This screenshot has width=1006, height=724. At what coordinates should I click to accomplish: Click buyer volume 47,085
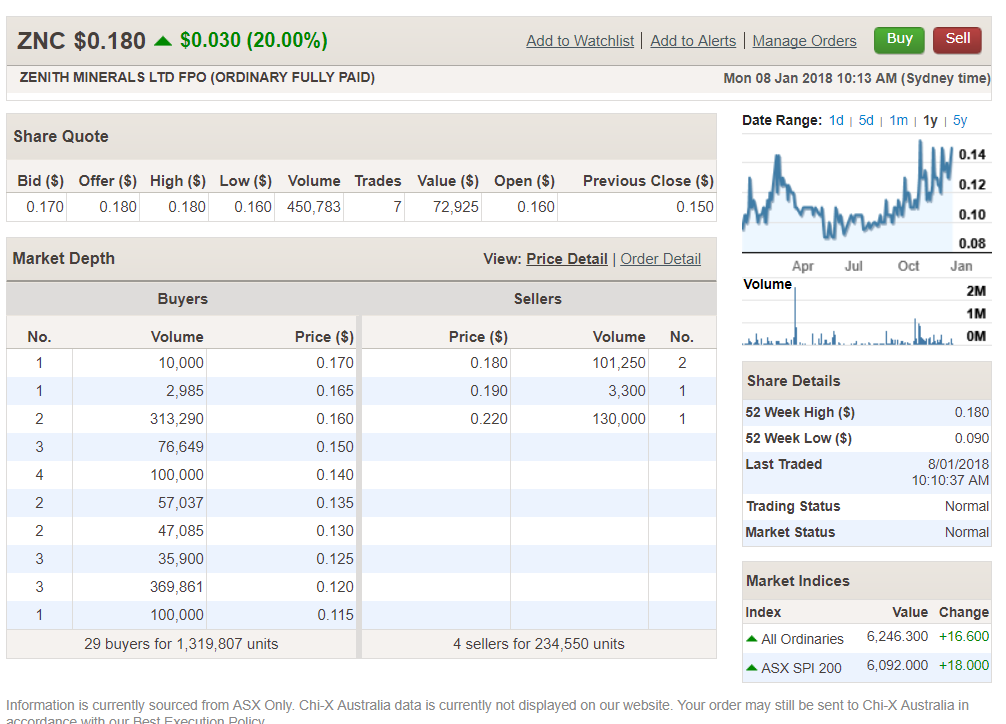point(181,531)
